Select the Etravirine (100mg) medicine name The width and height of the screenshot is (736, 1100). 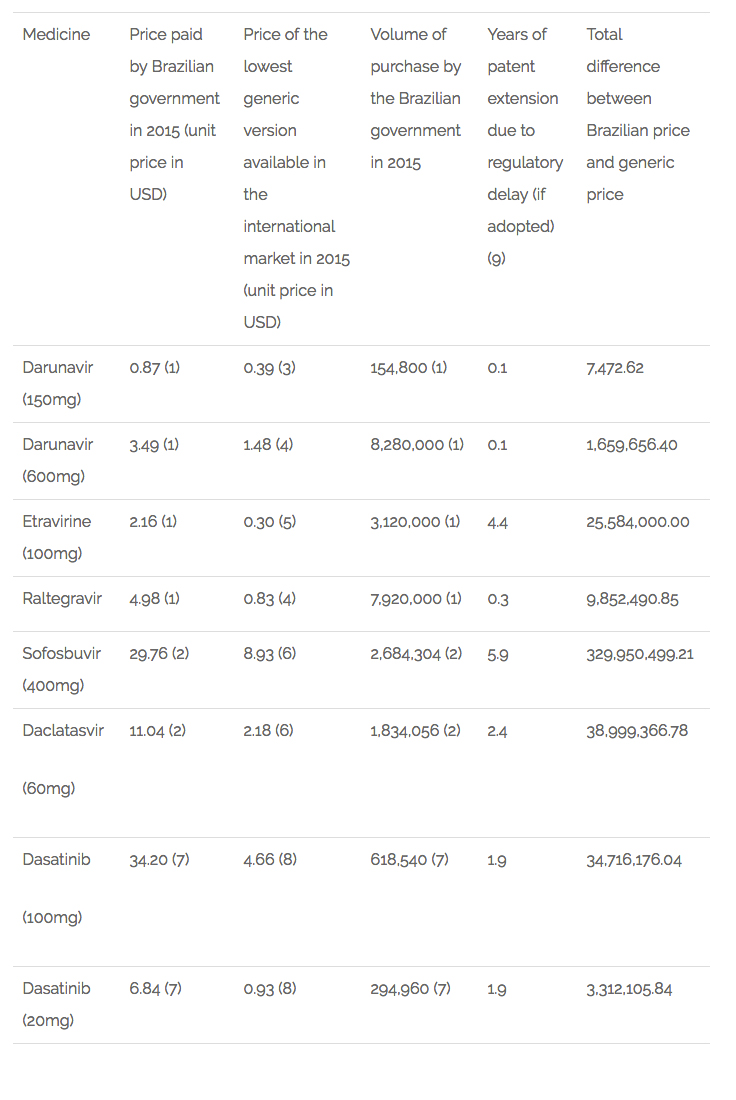pos(57,537)
